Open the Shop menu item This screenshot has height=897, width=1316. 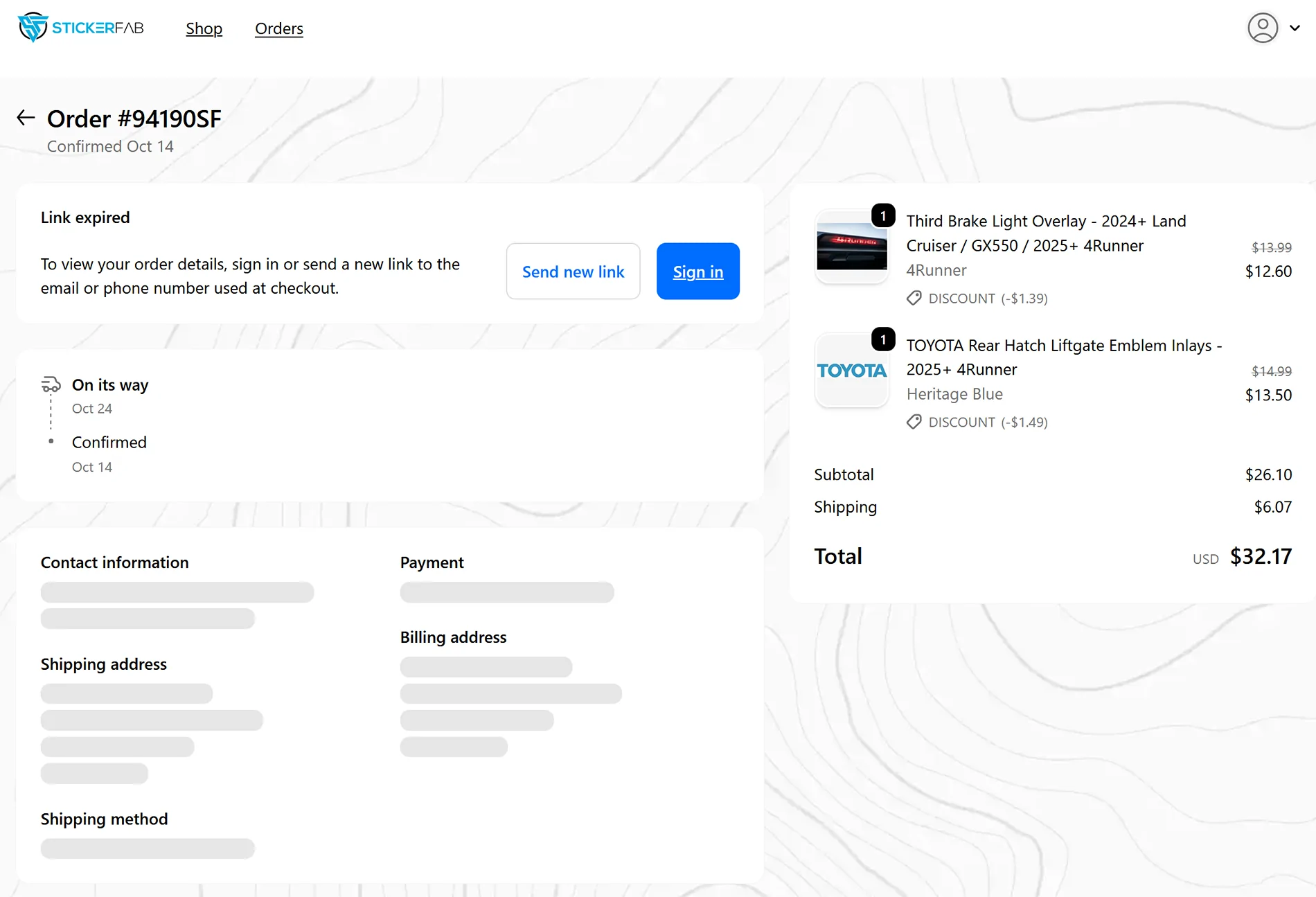(x=204, y=28)
